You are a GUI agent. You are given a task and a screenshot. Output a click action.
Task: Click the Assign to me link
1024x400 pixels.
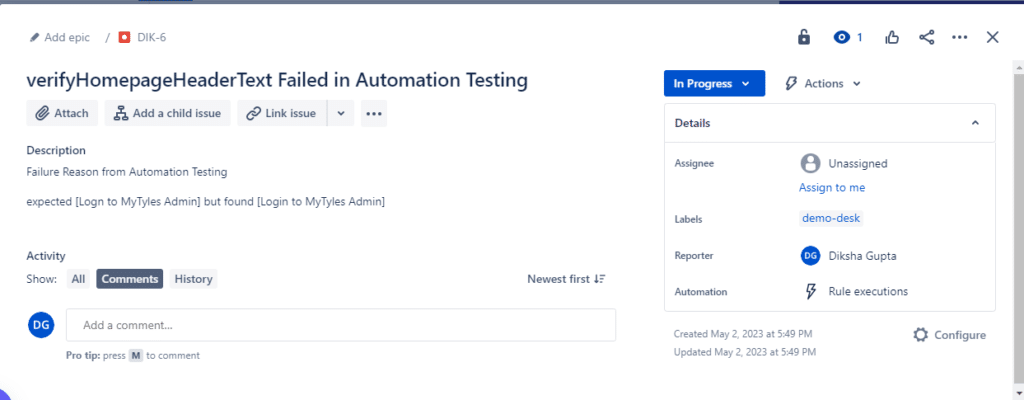point(832,188)
